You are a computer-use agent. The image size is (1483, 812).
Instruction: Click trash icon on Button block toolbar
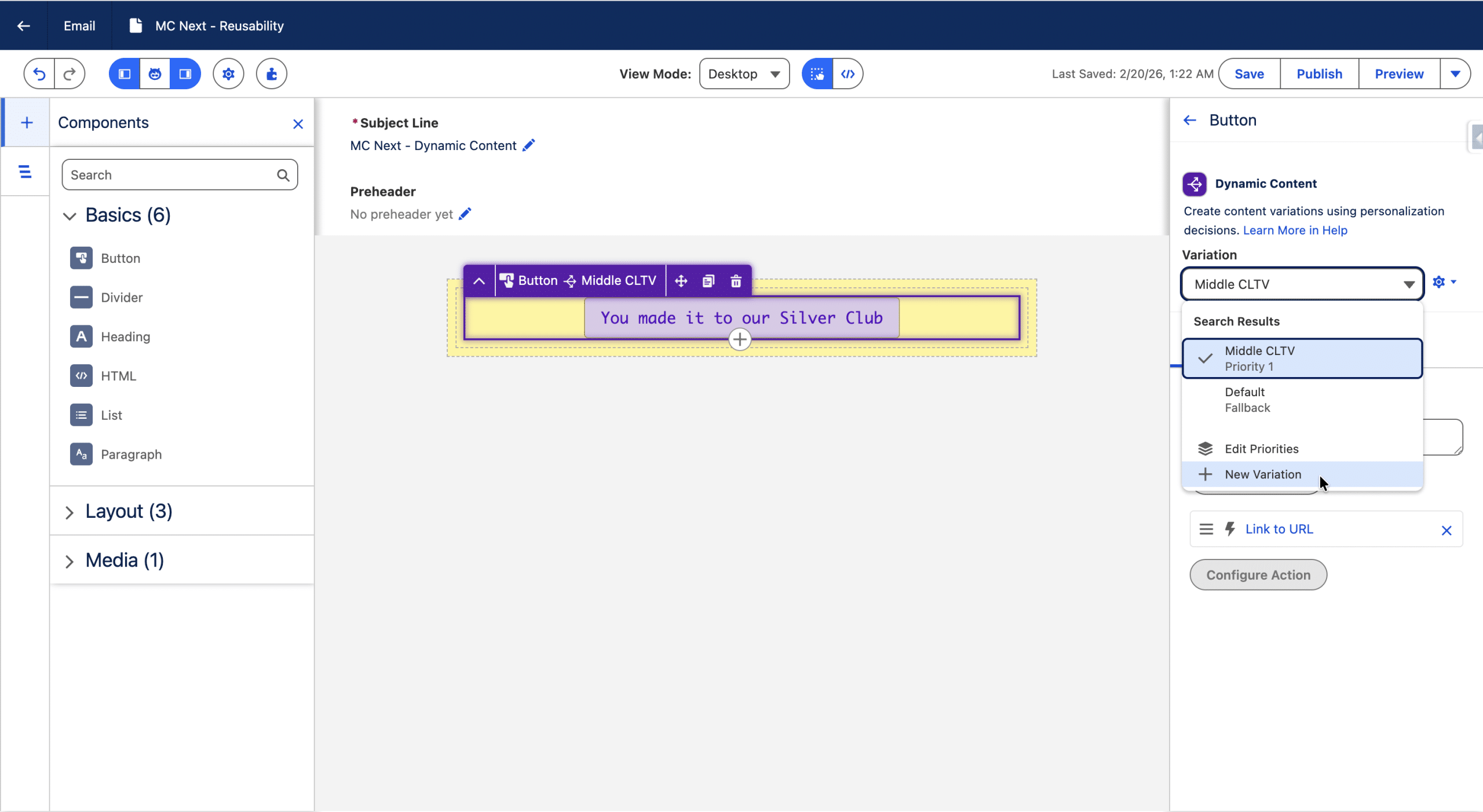(x=736, y=281)
